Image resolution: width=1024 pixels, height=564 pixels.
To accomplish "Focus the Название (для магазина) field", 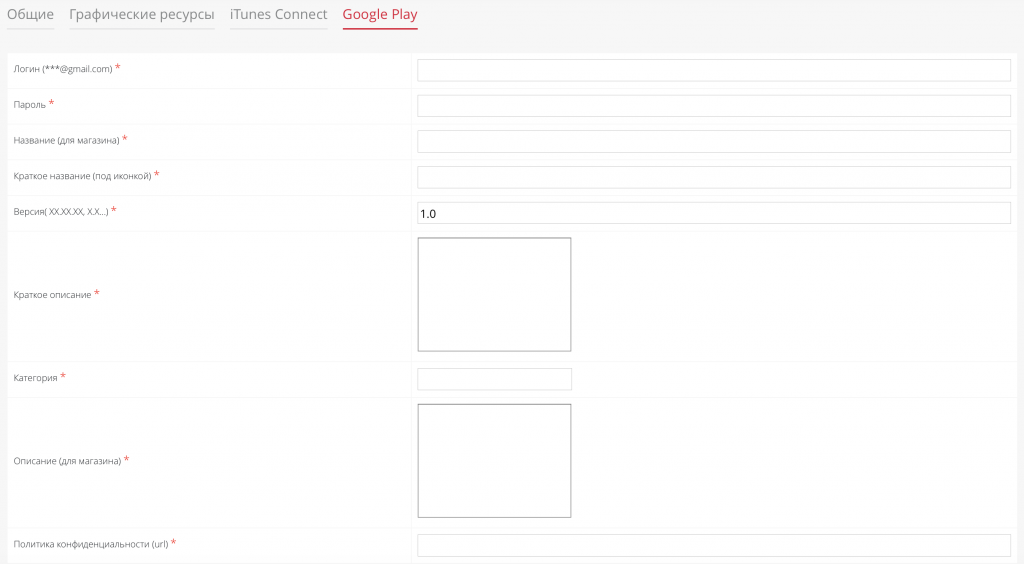I will pyautogui.click(x=714, y=142).
